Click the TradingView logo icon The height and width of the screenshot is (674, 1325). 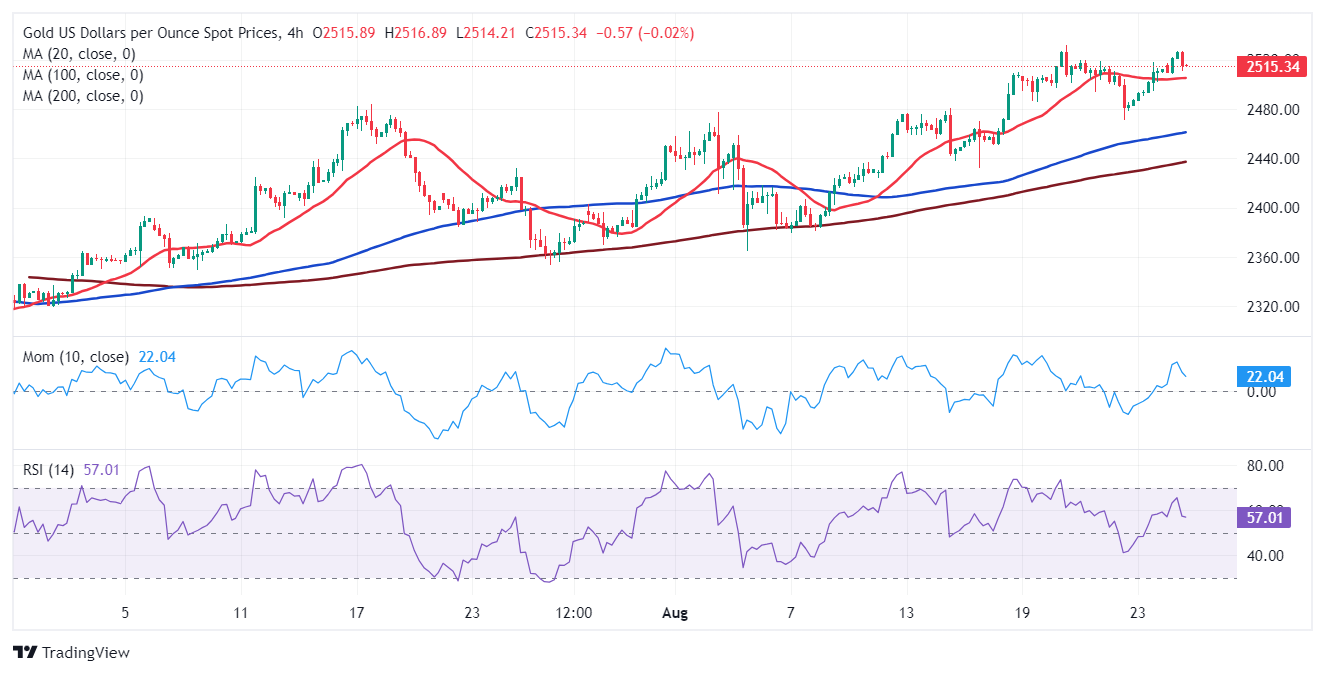25,652
